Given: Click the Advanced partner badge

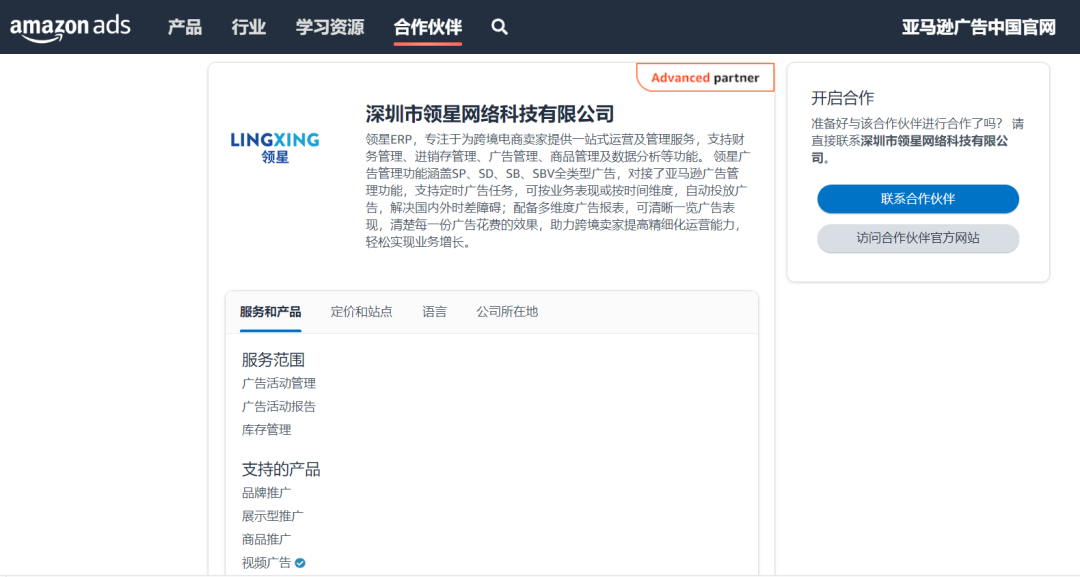Looking at the screenshot, I should [705, 78].
